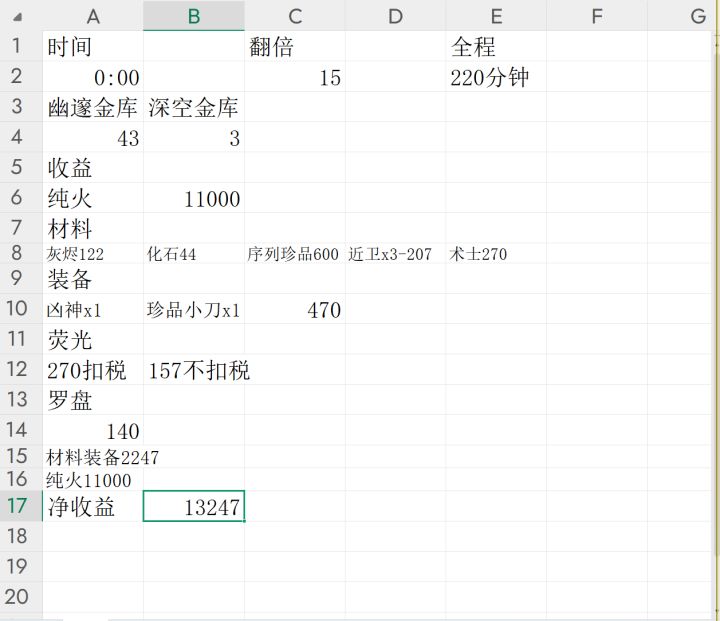Image resolution: width=720 pixels, height=621 pixels.
Task: Select column E header
Action: coord(496,16)
